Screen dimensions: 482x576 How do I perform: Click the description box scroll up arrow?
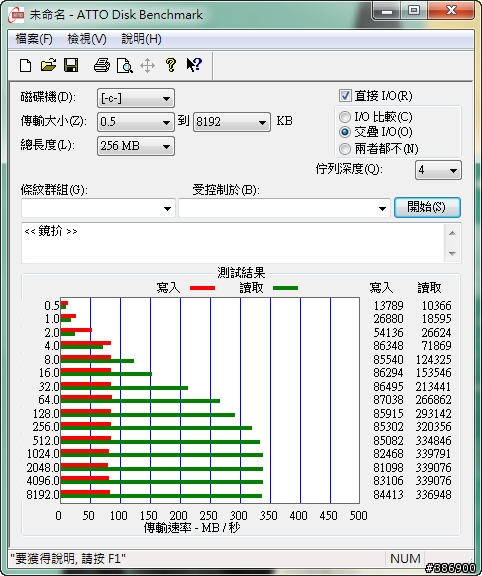[x=452, y=233]
